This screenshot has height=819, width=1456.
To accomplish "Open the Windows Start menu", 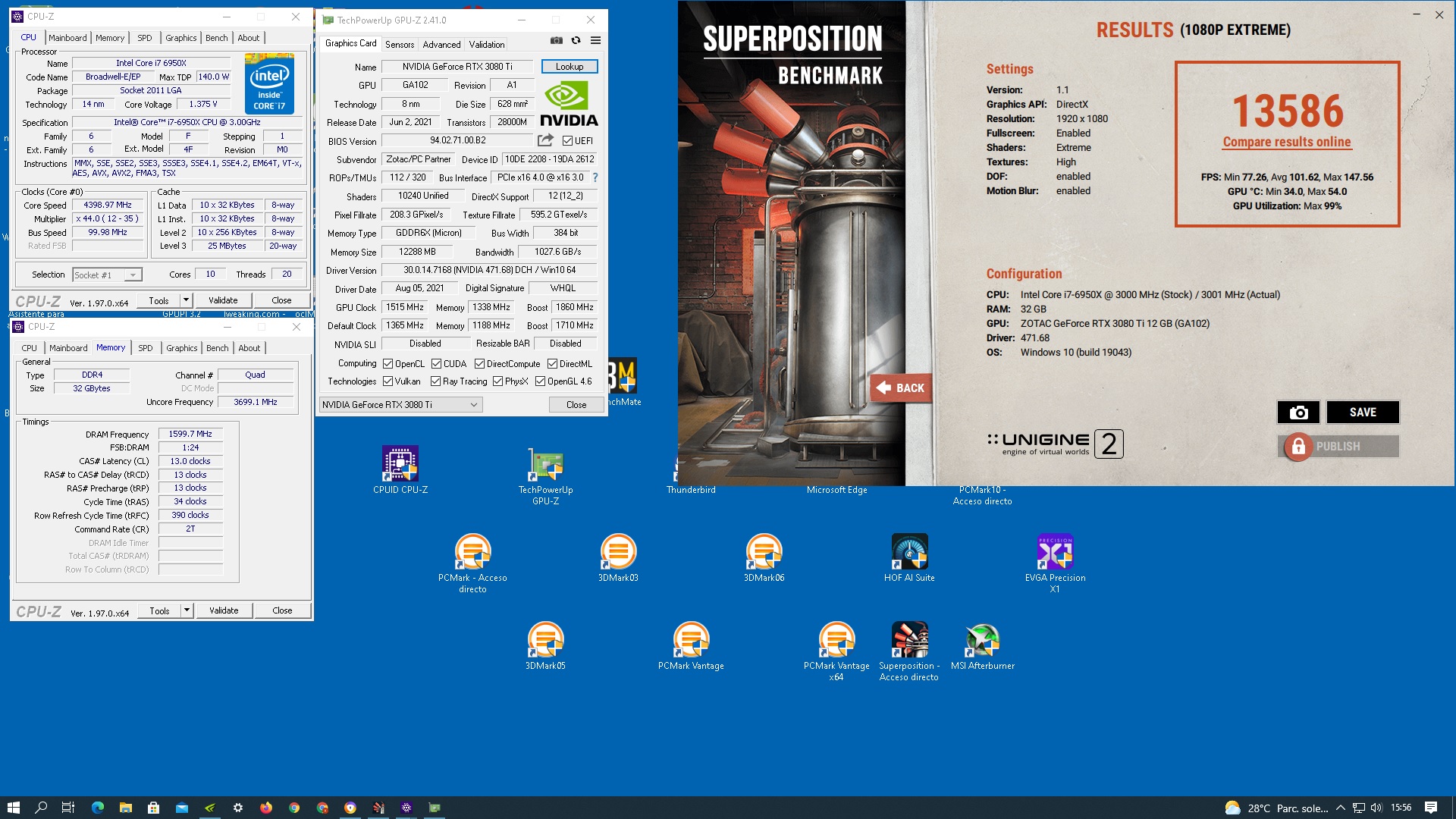I will (13, 808).
